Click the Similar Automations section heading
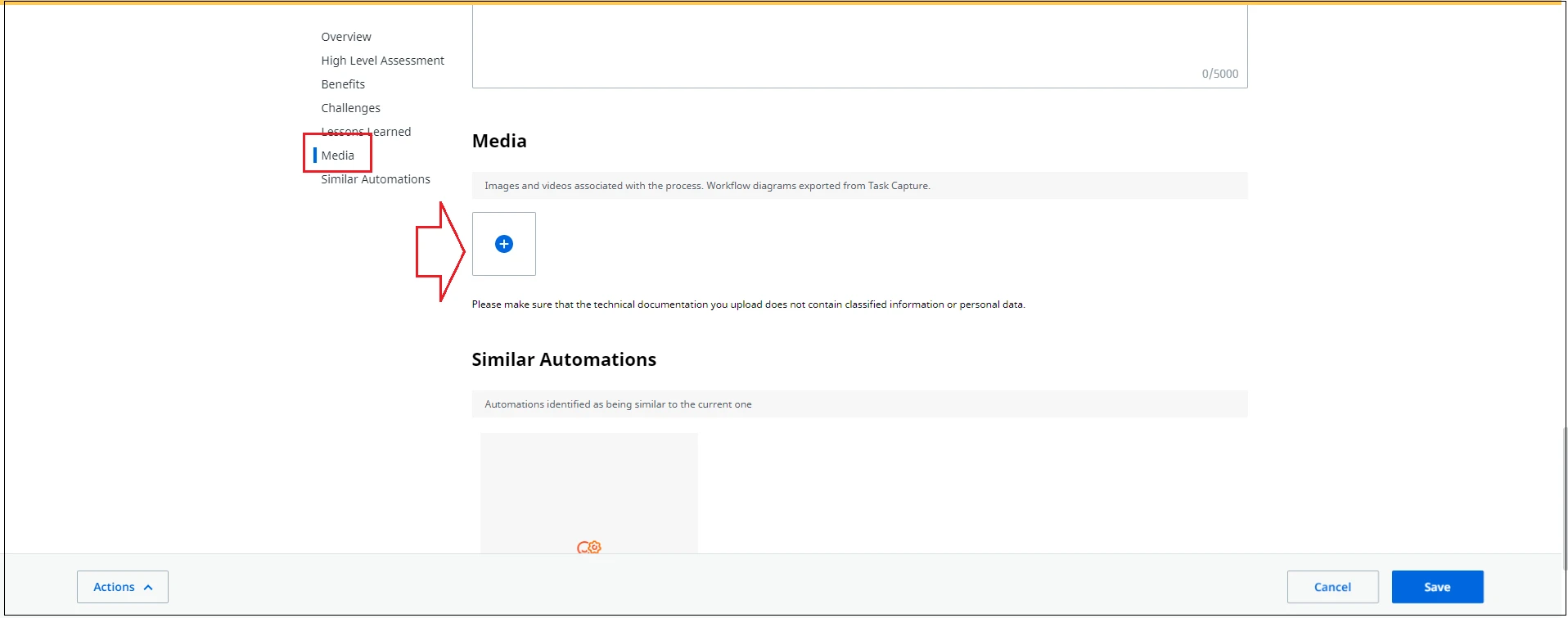This screenshot has width=1568, height=618. pyautogui.click(x=564, y=359)
